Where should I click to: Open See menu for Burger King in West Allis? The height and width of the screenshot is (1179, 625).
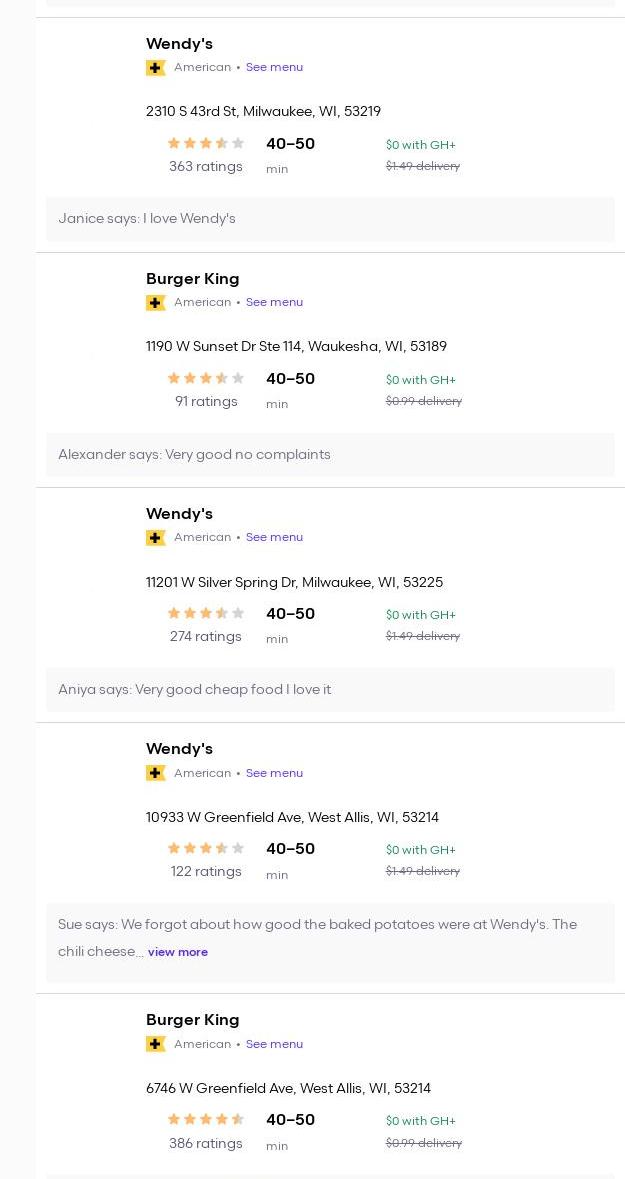click(x=274, y=1044)
